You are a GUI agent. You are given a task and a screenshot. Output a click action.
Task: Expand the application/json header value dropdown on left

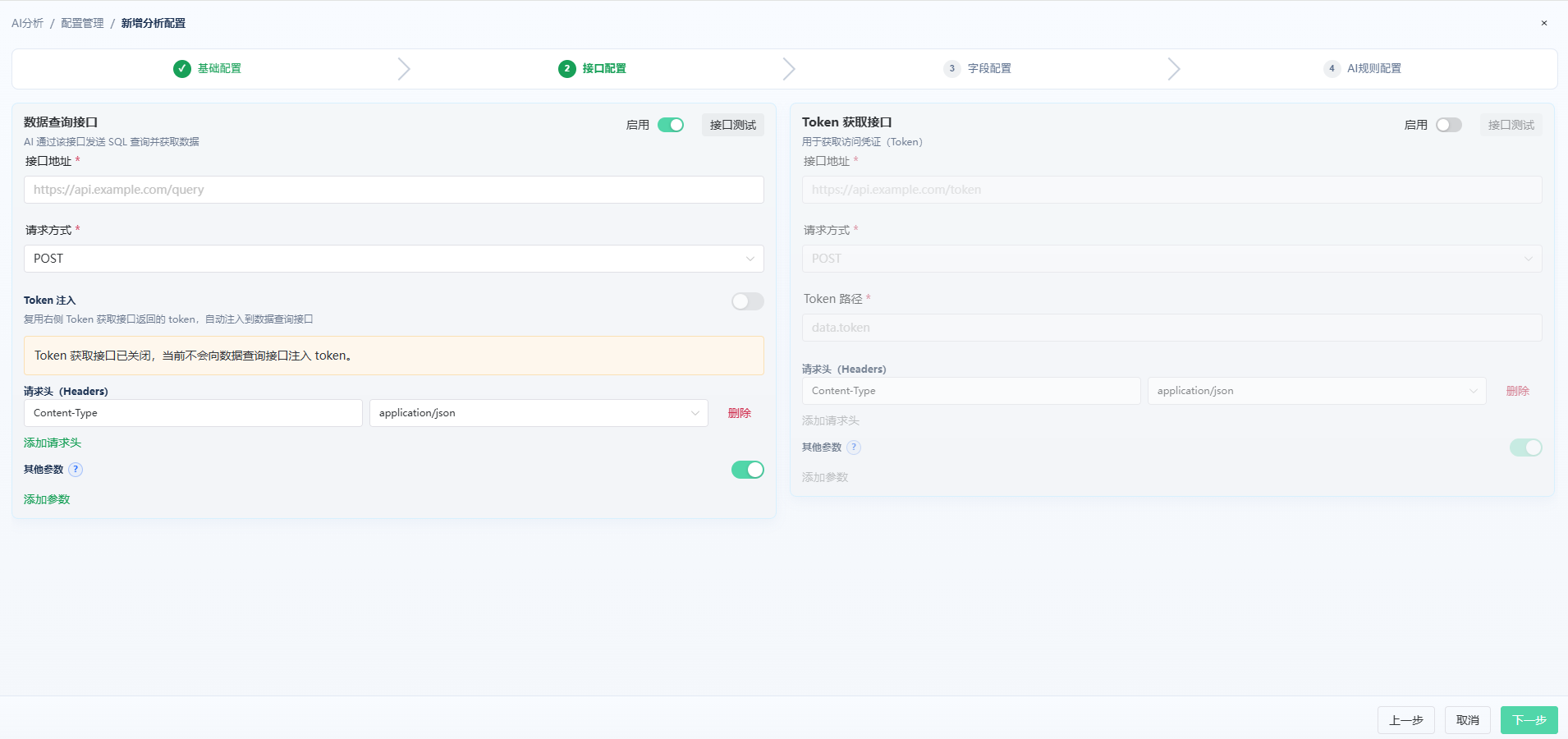pyautogui.click(x=539, y=413)
